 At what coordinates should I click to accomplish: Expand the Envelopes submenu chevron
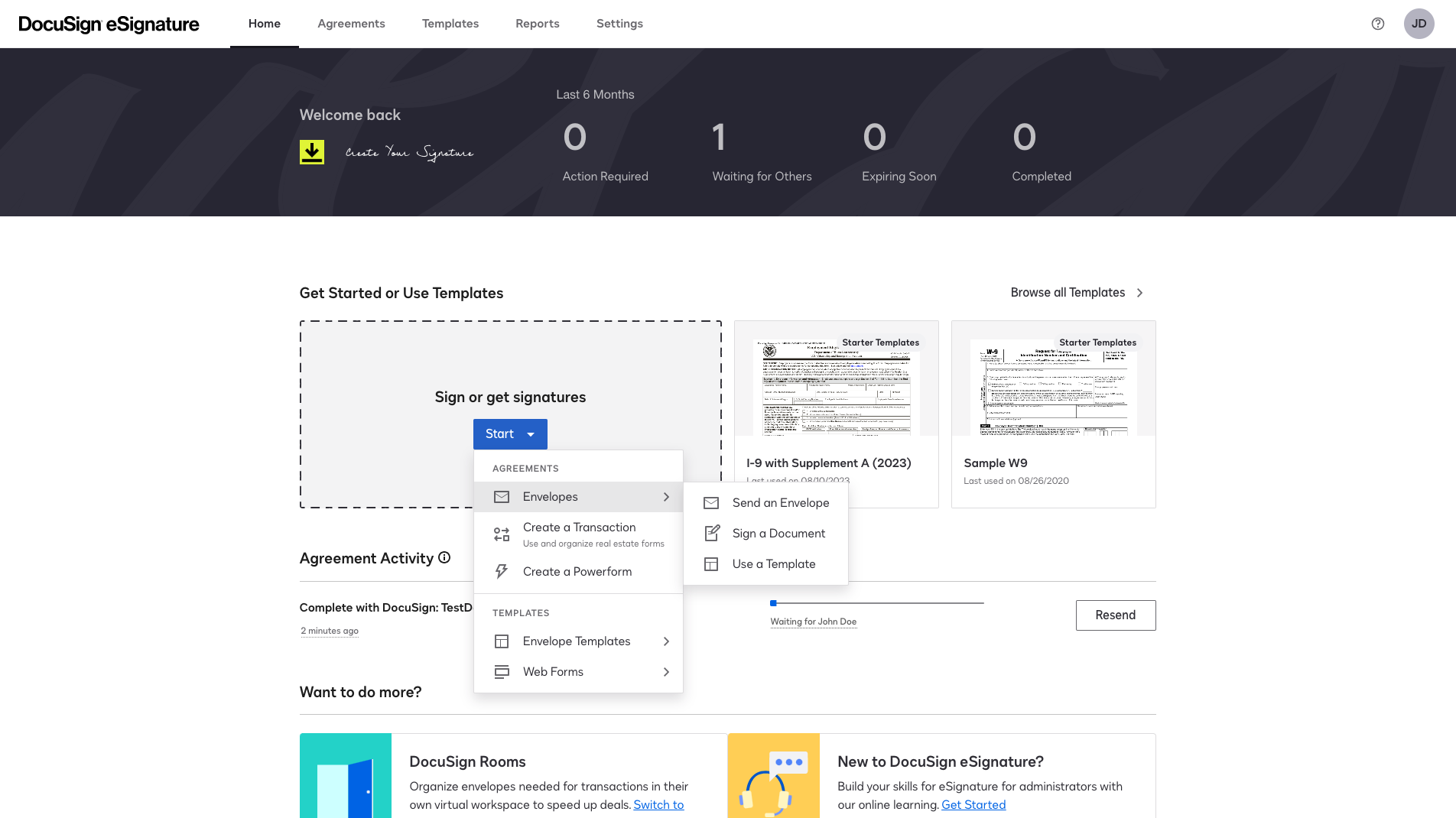(666, 497)
